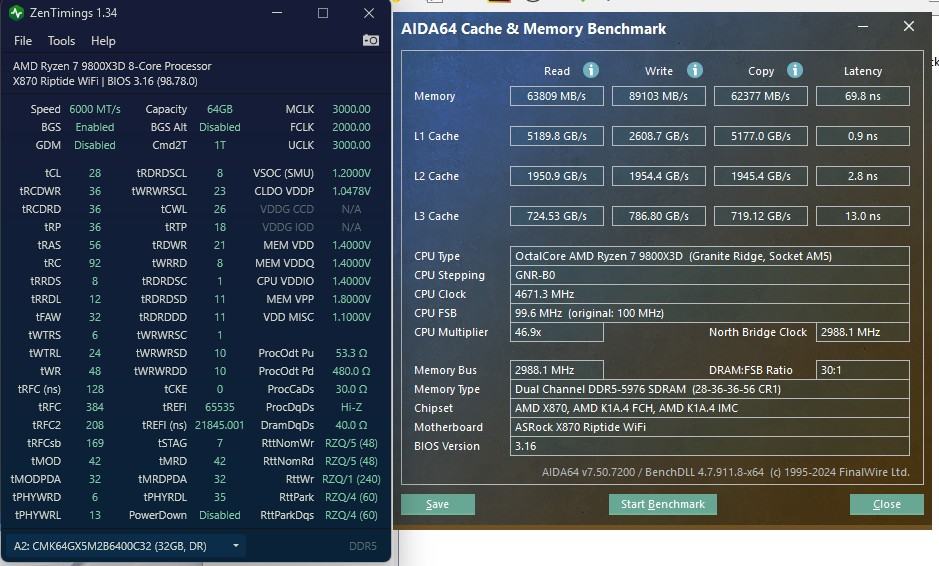Open the Tools menu in ZenTimings
This screenshot has height=566, width=939.
click(61, 41)
